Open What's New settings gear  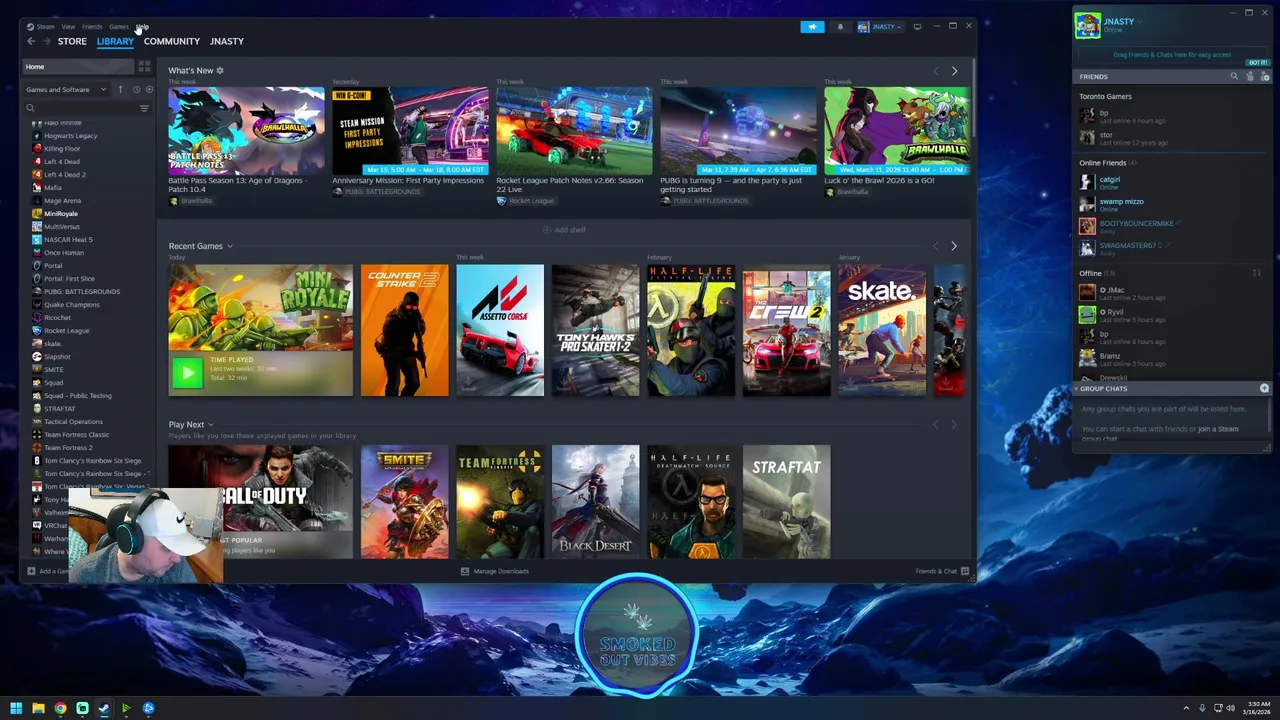pos(220,70)
